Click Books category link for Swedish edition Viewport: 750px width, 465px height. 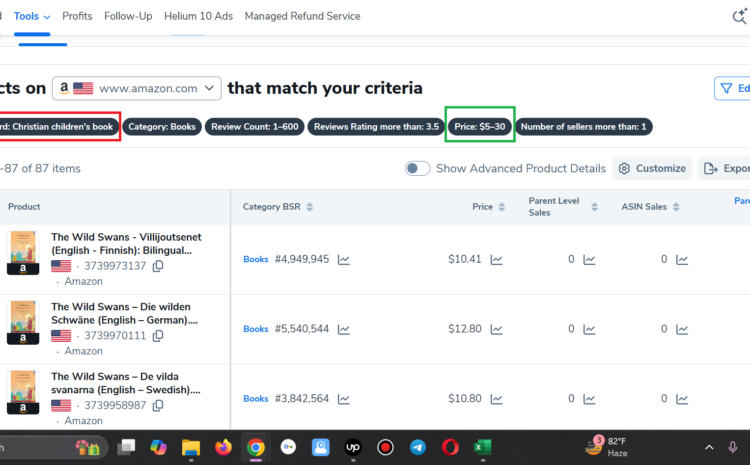click(256, 399)
